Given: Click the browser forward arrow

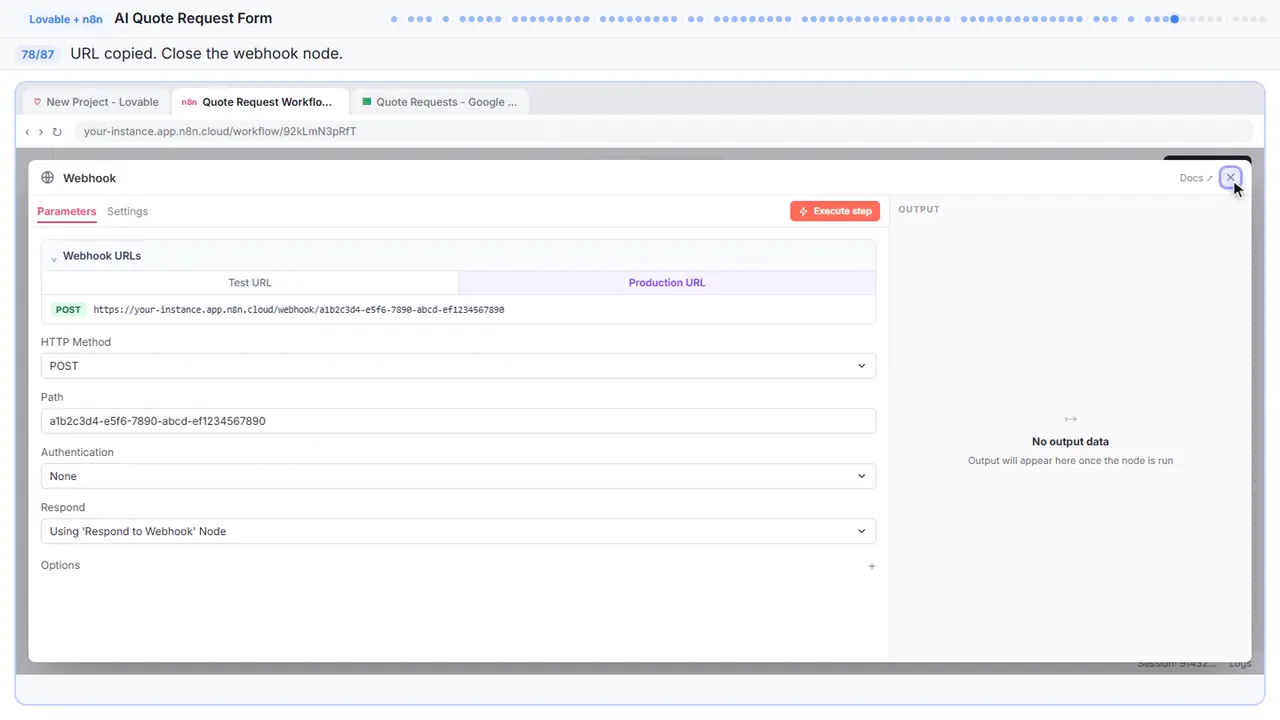Looking at the screenshot, I should [x=41, y=132].
